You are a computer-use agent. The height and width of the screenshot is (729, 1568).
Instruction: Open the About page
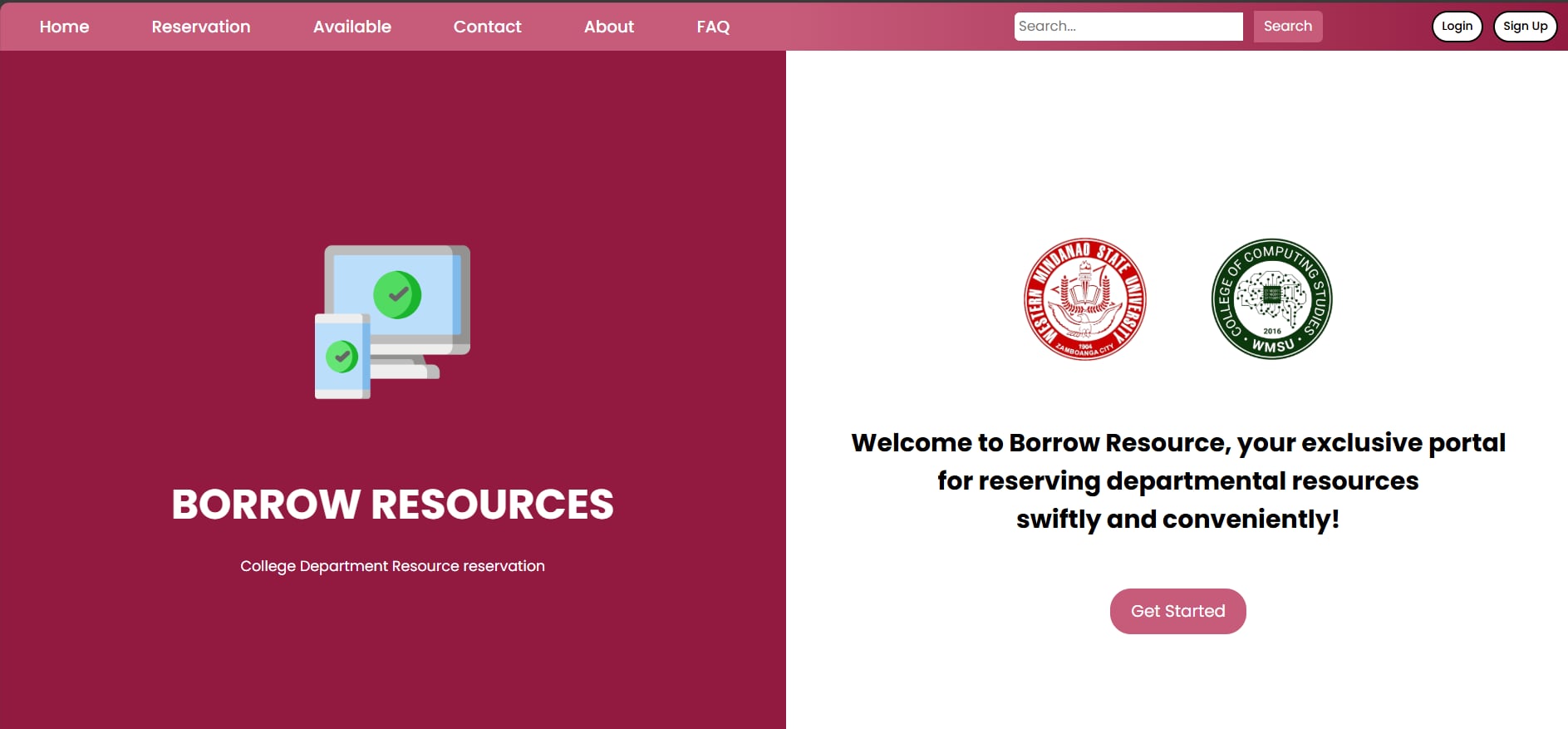tap(608, 27)
